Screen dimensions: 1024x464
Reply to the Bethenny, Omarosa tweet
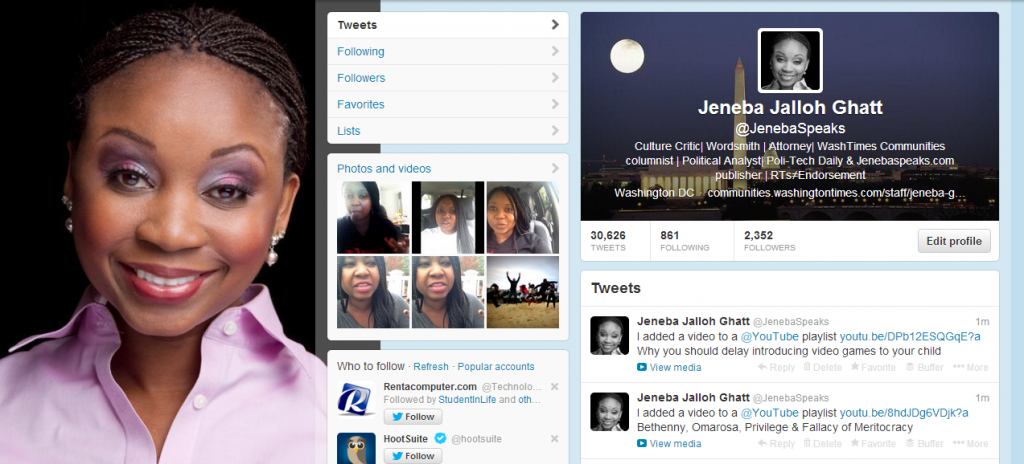tap(776, 443)
